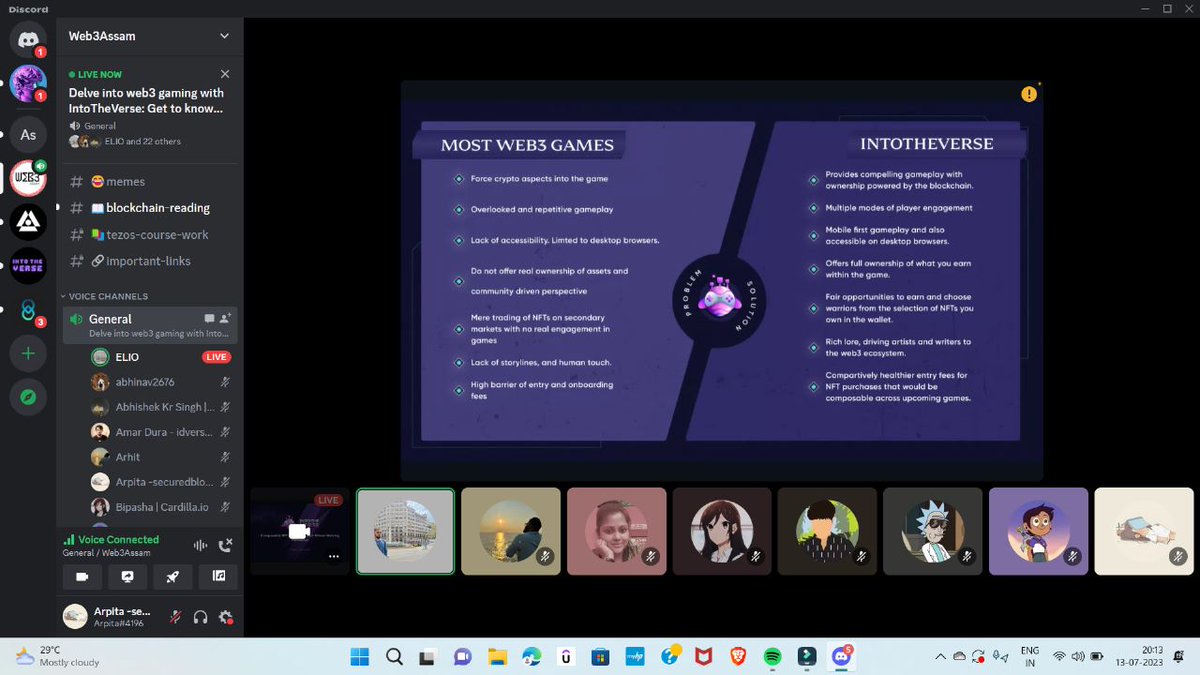Click the LIVE badge next to ELIO
Image resolution: width=1200 pixels, height=675 pixels.
(217, 357)
